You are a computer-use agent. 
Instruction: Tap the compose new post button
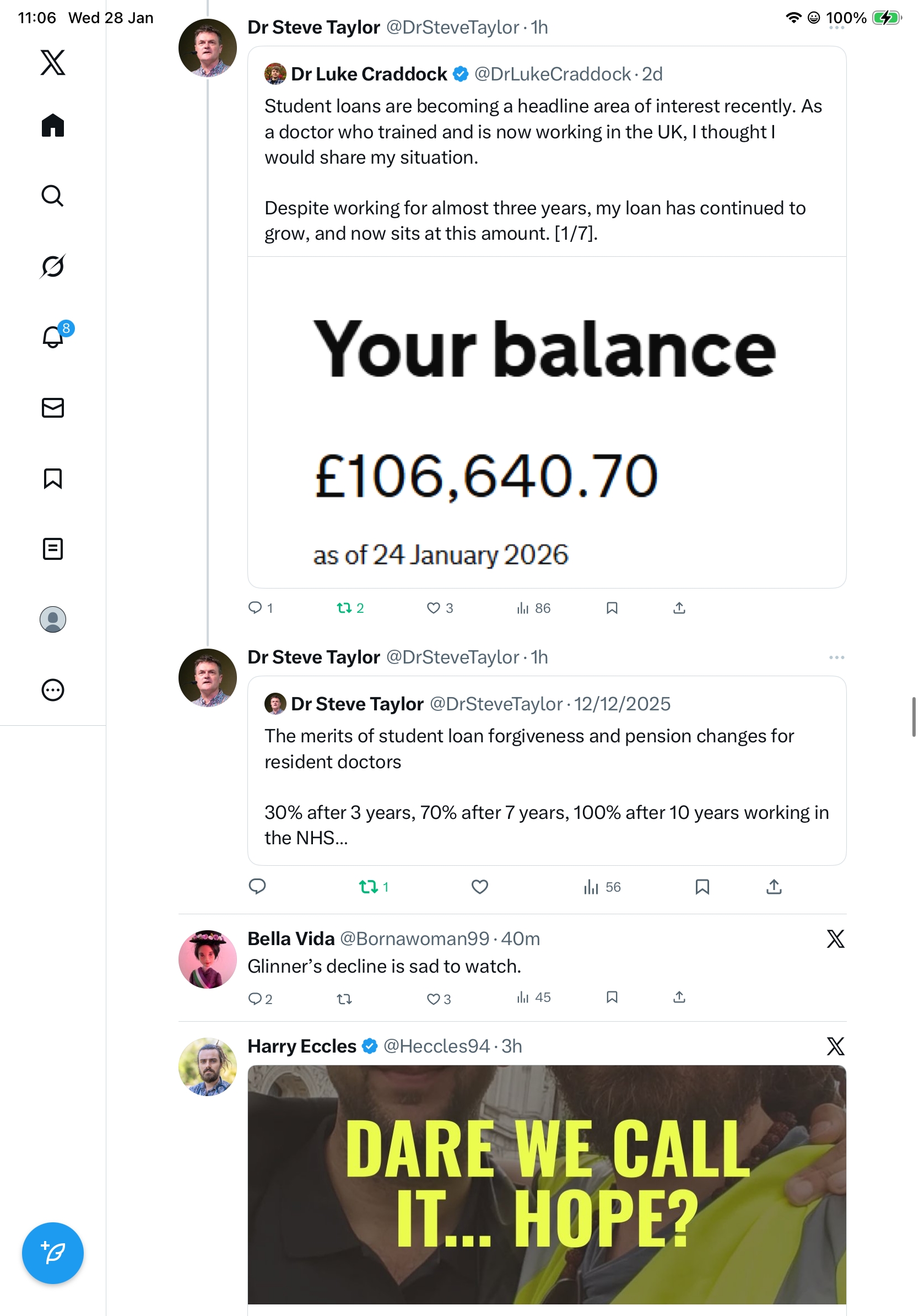[x=53, y=1253]
